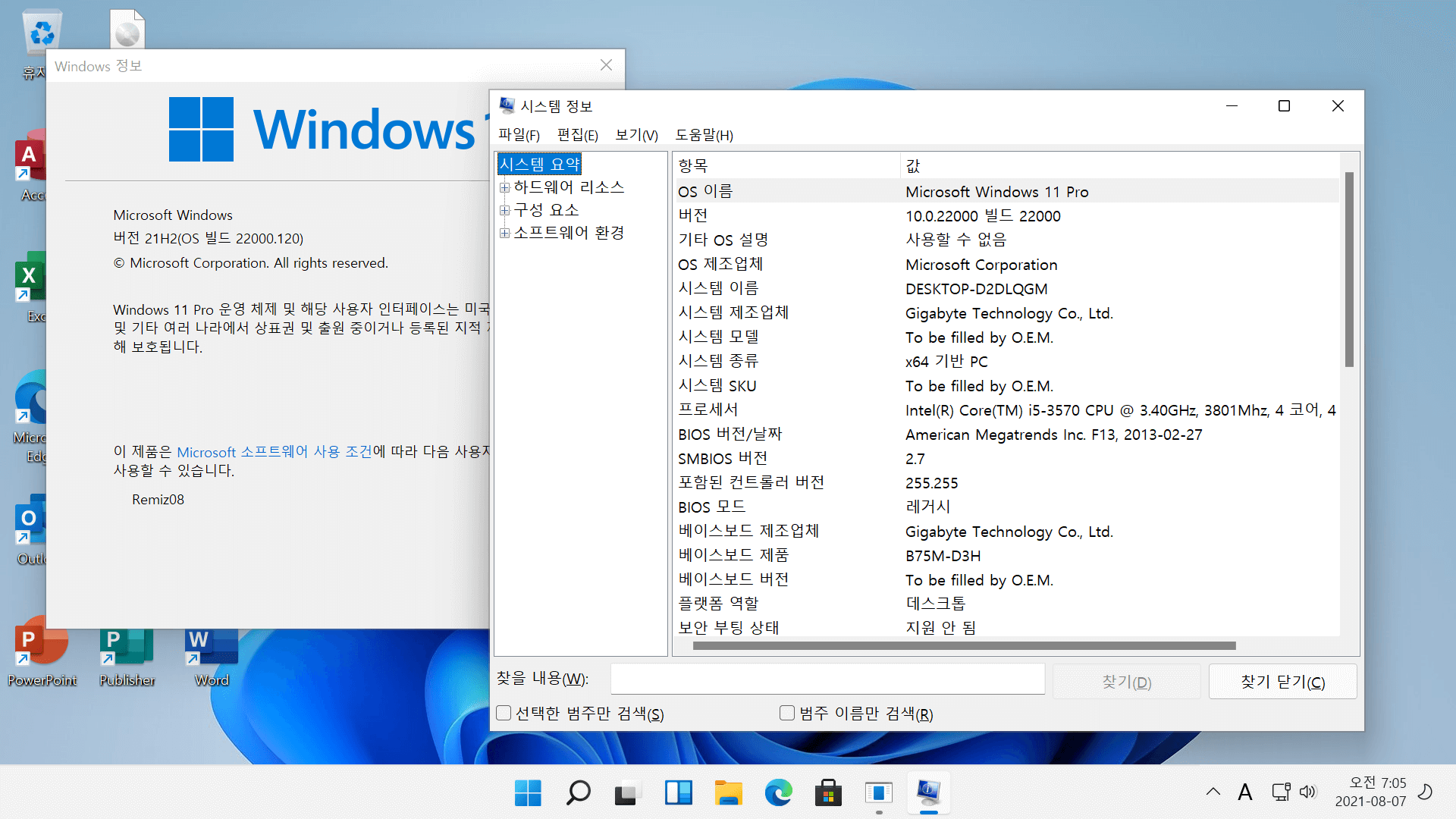Minimize the 시스템 정보 window
The image size is (1456, 819).
tap(1232, 106)
